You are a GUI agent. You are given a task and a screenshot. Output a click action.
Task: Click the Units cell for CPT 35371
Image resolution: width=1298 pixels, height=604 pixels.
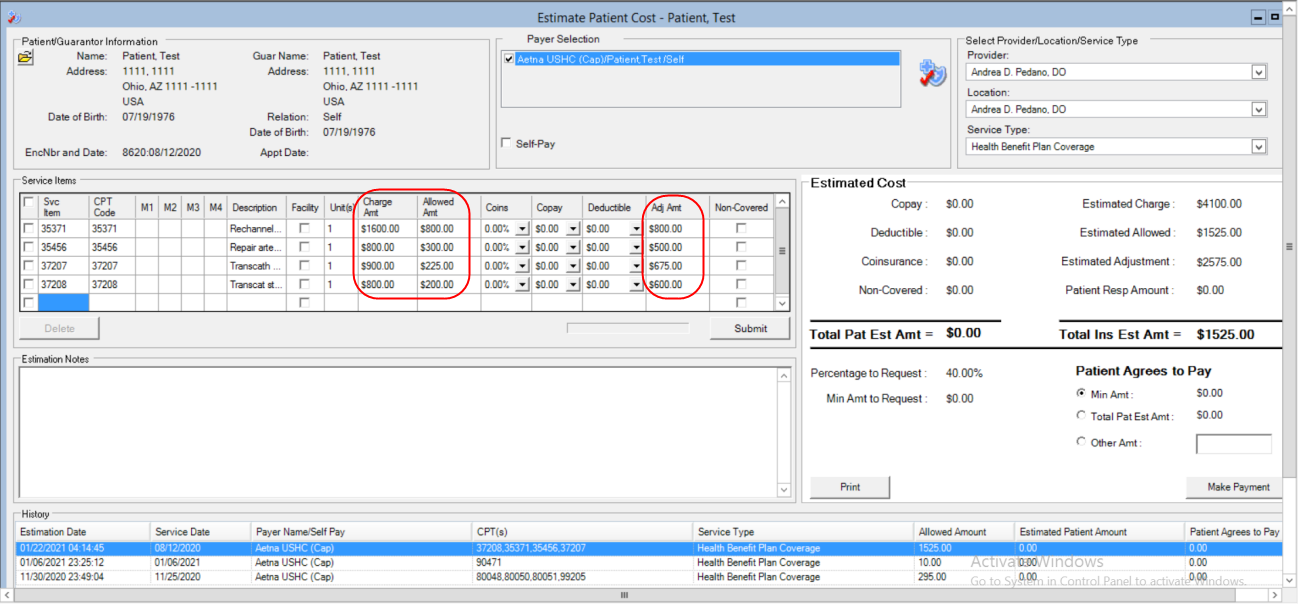tap(341, 228)
